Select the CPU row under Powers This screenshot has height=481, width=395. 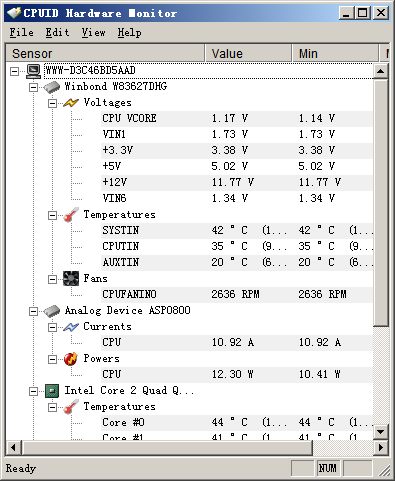coord(237,375)
